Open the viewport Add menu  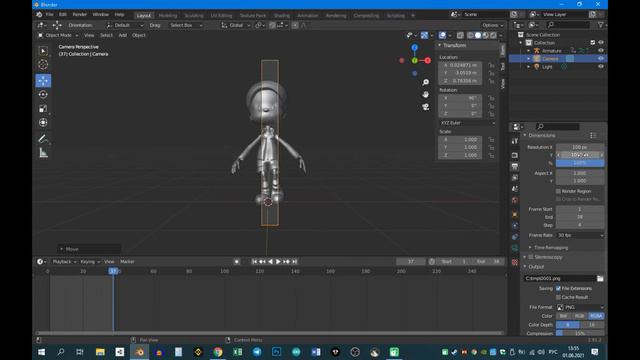coord(122,36)
